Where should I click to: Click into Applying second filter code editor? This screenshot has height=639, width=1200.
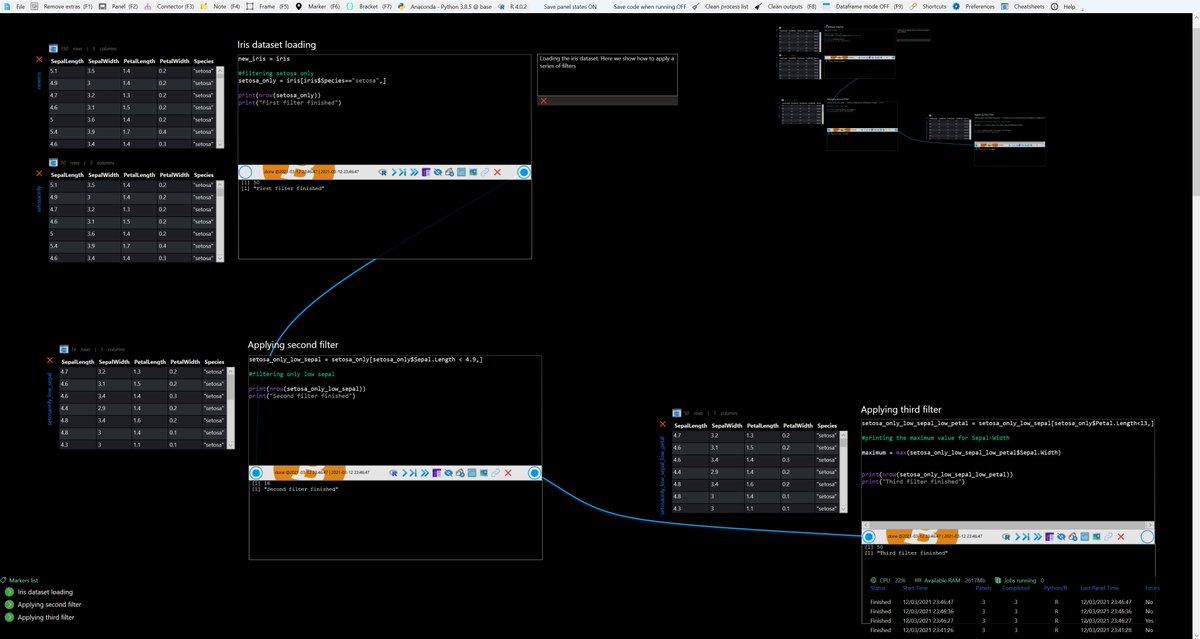pyautogui.click(x=394, y=409)
